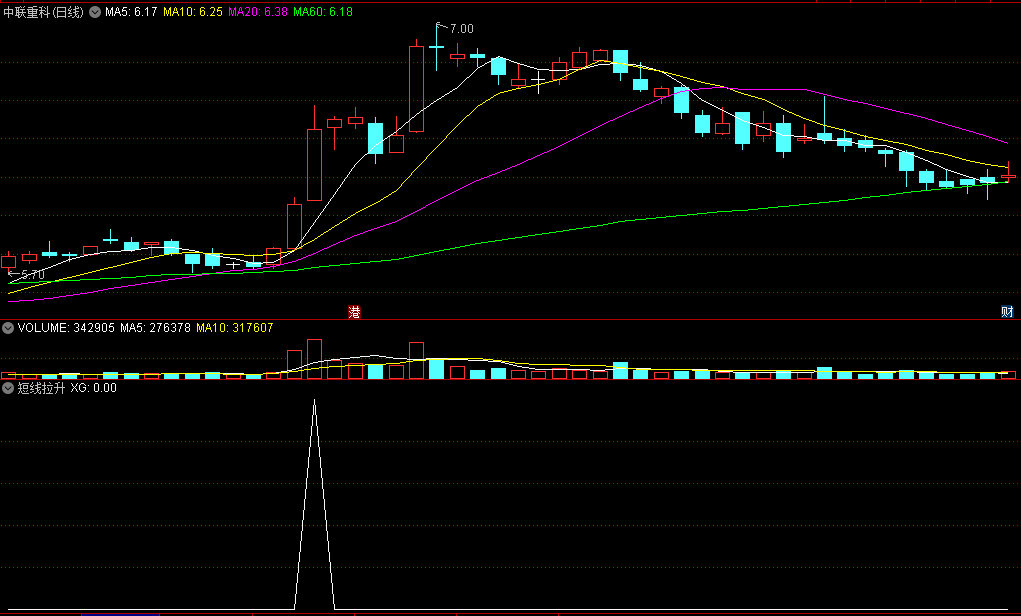Click the 7.00 high price annotation

point(462,29)
